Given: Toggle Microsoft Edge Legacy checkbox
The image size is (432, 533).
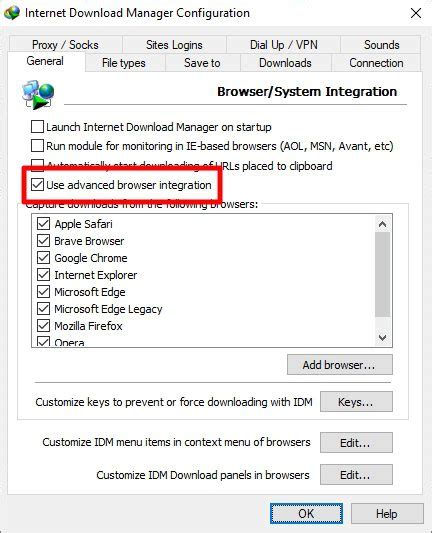Looking at the screenshot, I should (43, 309).
